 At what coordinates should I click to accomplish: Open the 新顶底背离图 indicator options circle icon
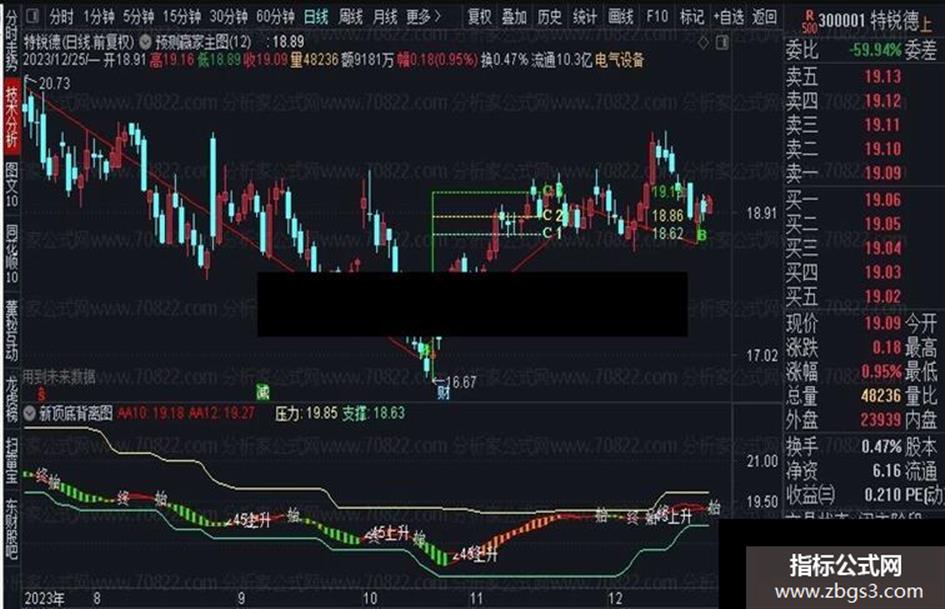pos(30,414)
